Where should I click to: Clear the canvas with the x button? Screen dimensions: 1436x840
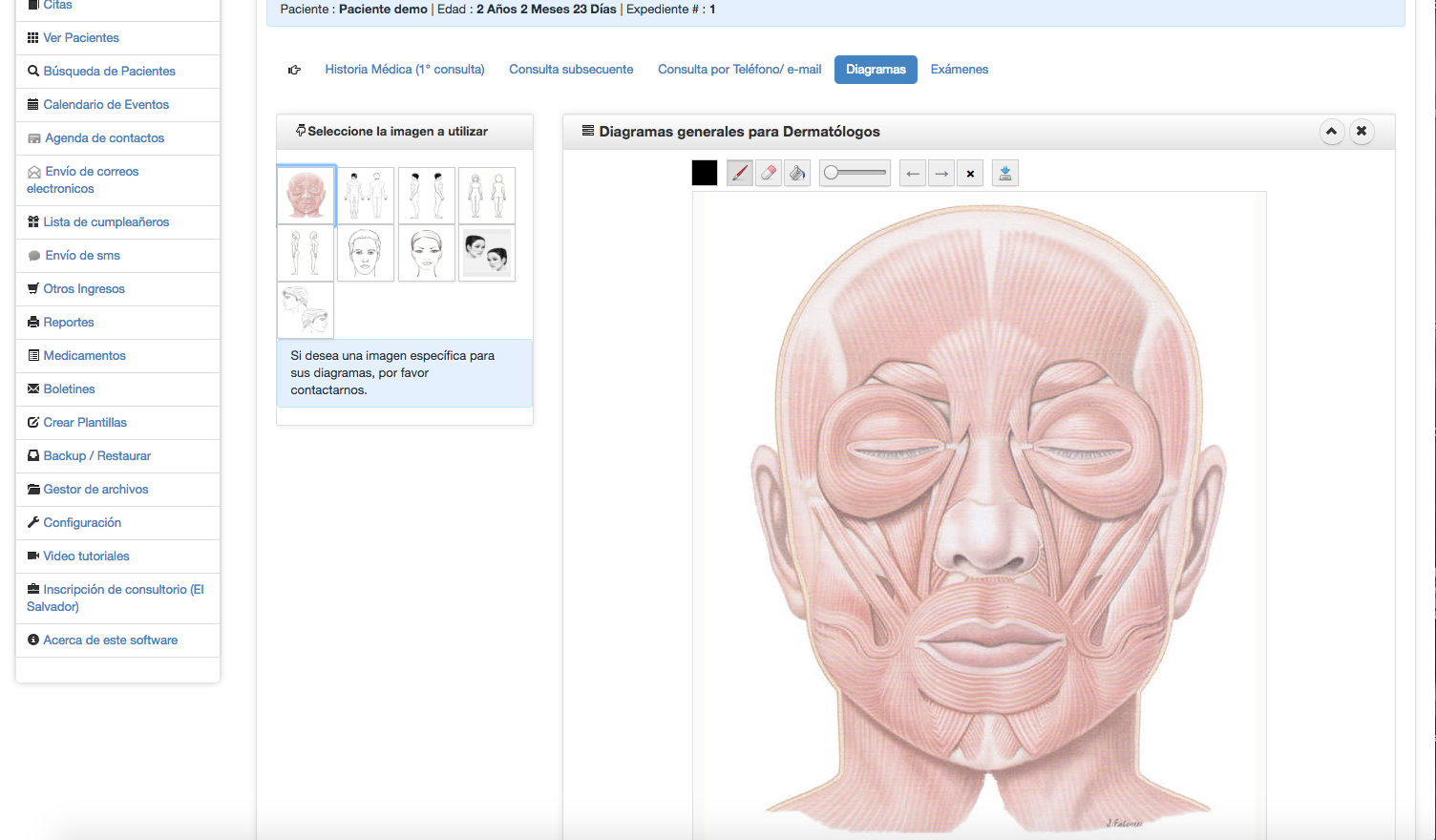(x=970, y=173)
